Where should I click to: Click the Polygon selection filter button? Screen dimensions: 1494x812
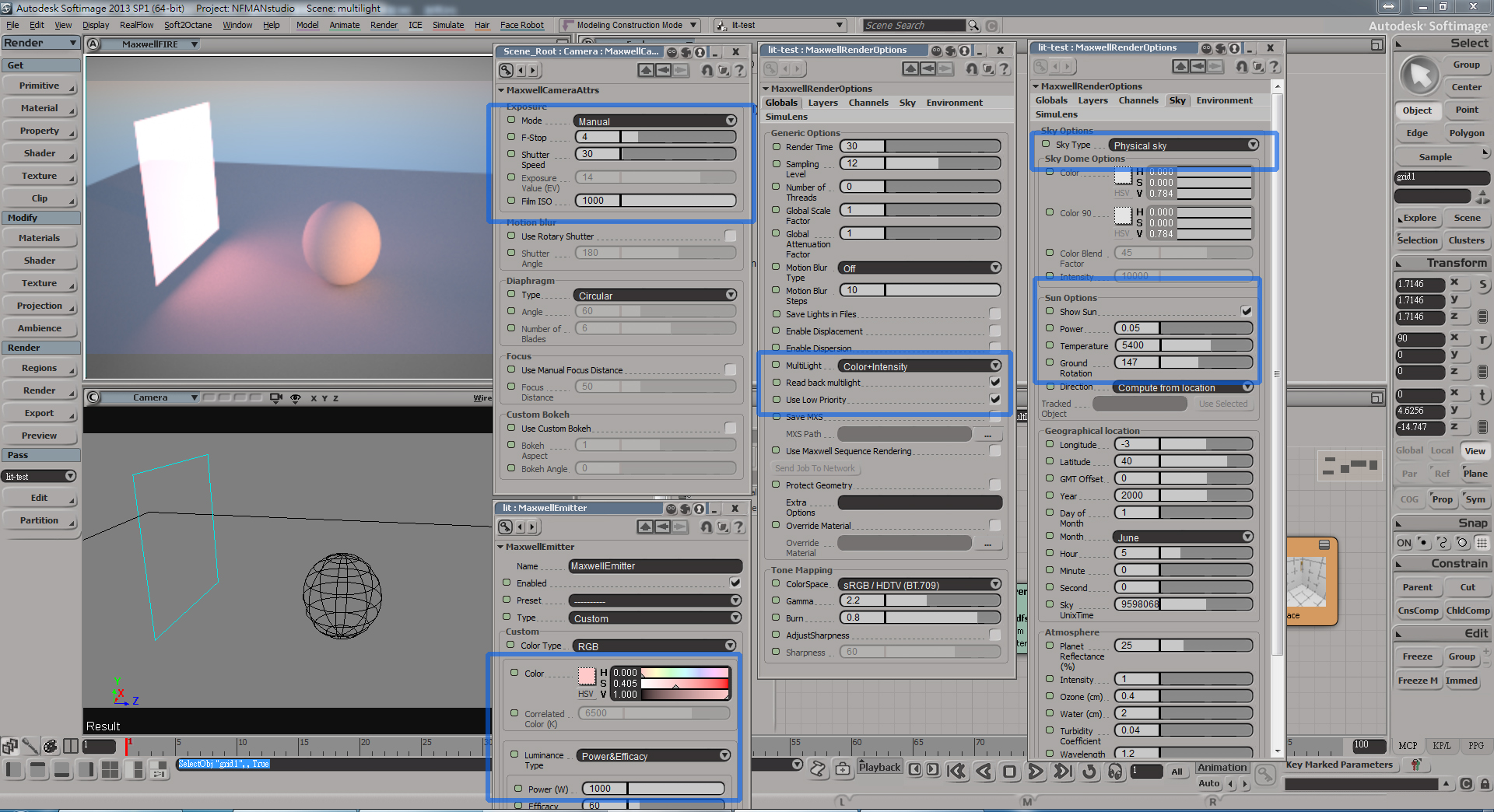point(1467,134)
